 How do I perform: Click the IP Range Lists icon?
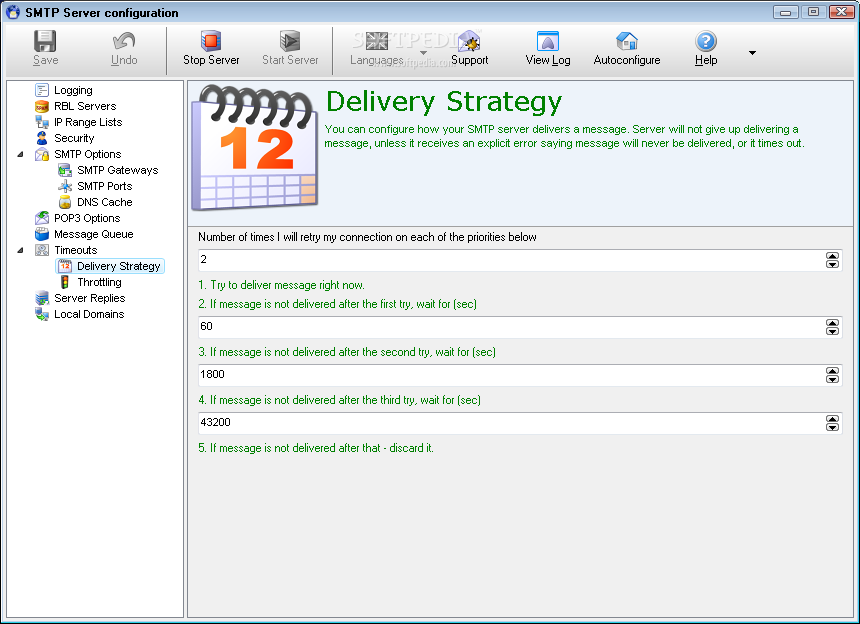[42, 122]
